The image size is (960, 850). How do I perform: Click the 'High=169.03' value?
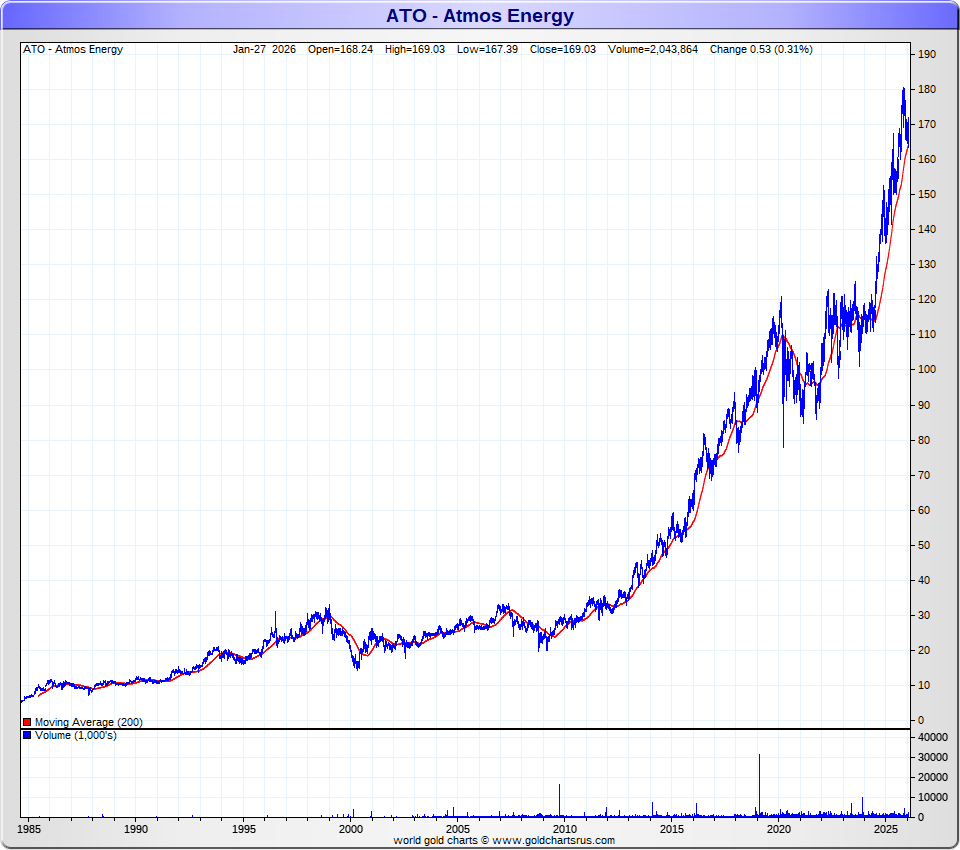(x=414, y=49)
